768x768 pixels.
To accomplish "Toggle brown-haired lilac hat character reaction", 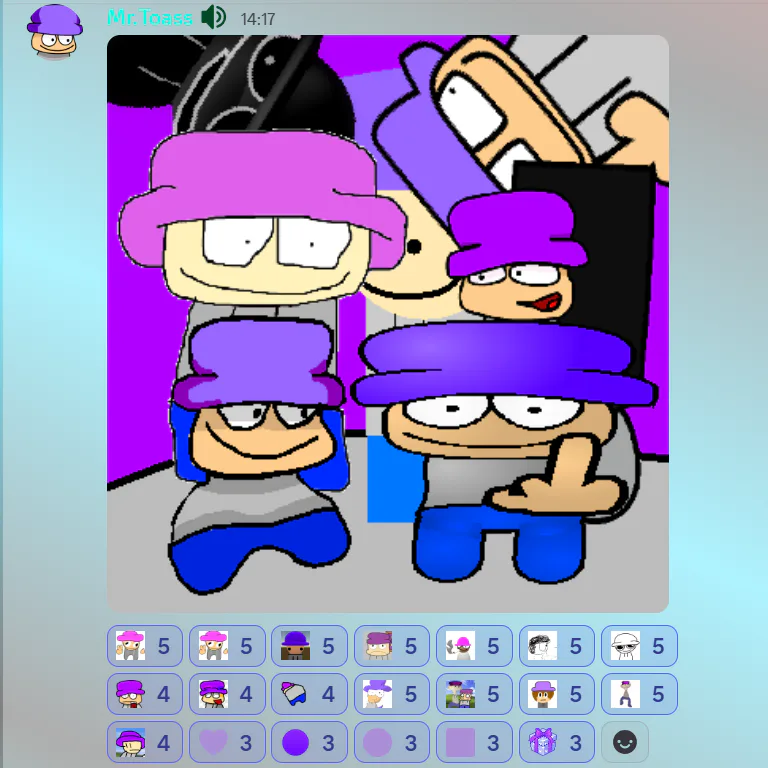I will click(557, 694).
